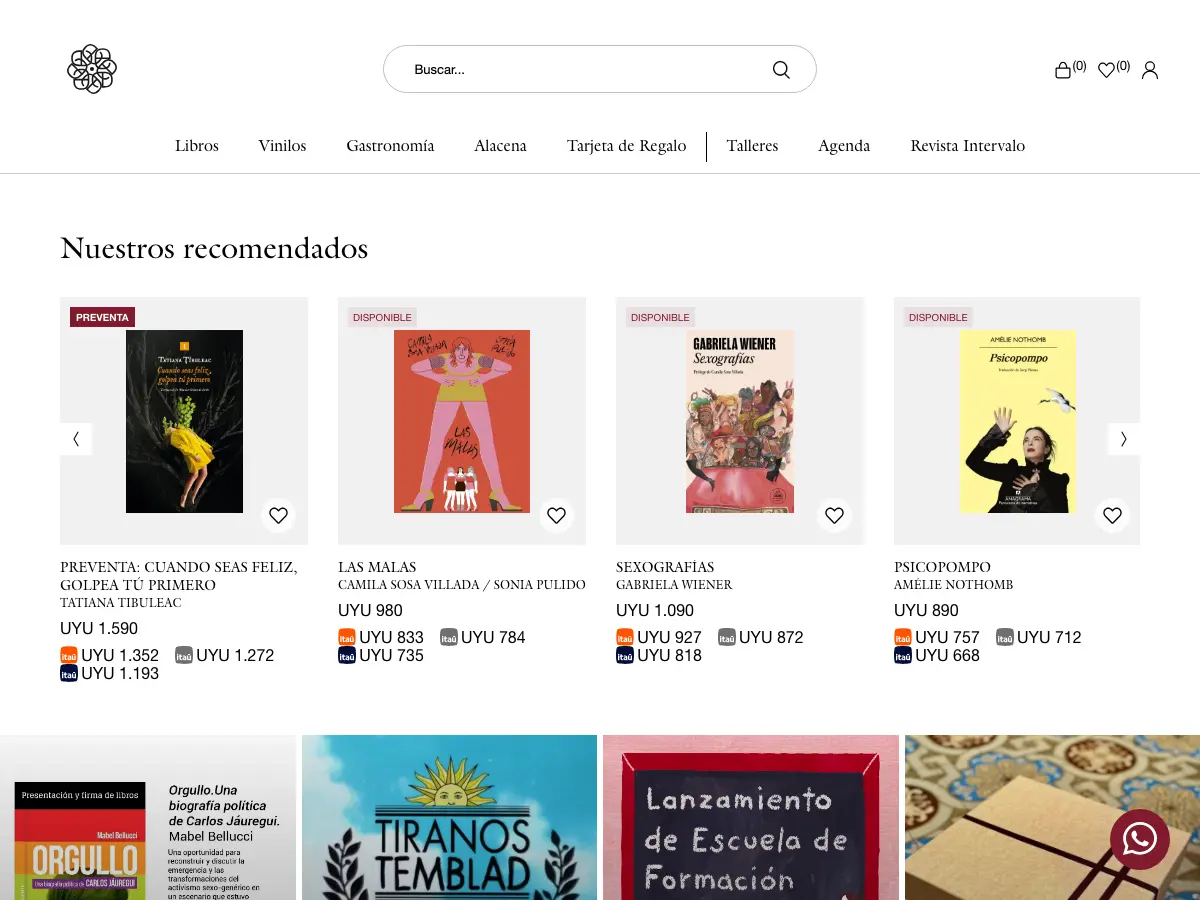The width and height of the screenshot is (1200, 900).
Task: Show next recommended books arrow
Action: [1124, 439]
